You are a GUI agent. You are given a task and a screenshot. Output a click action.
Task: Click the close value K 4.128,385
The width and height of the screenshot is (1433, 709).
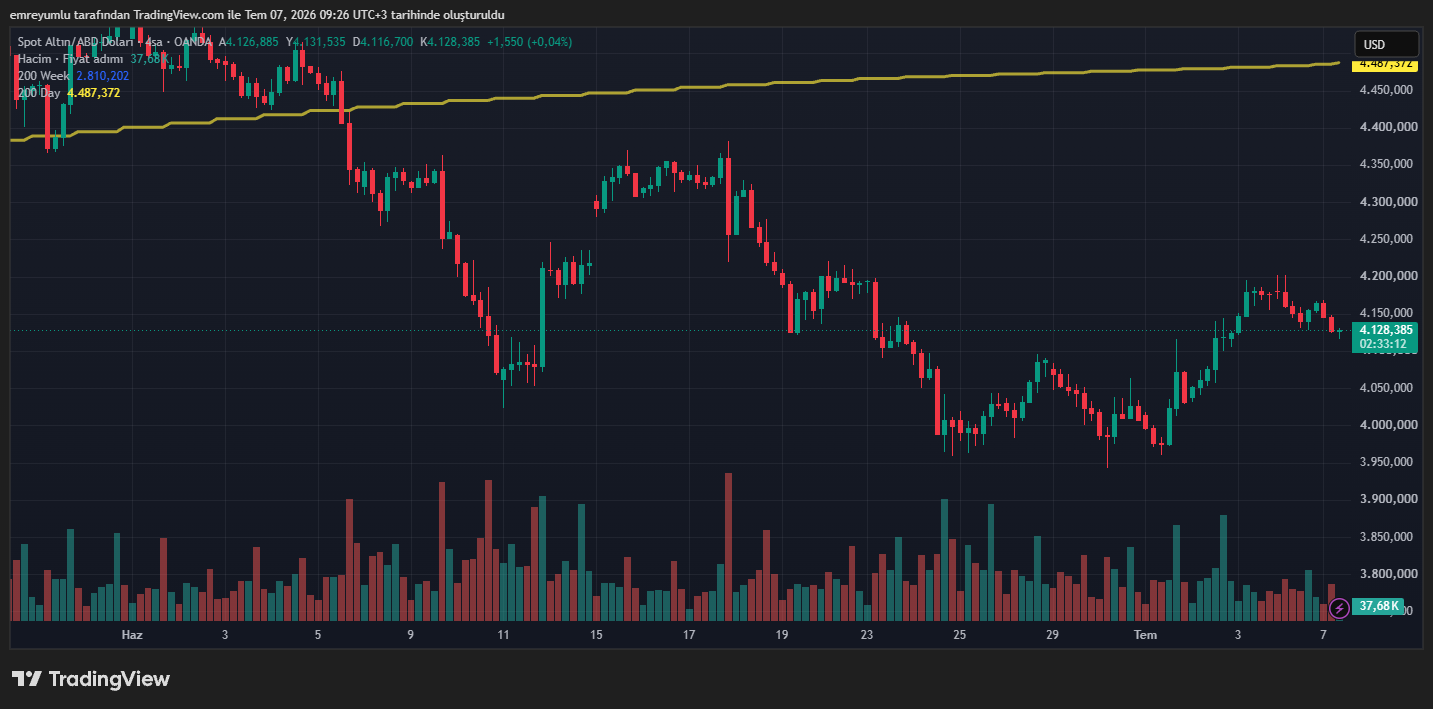450,42
